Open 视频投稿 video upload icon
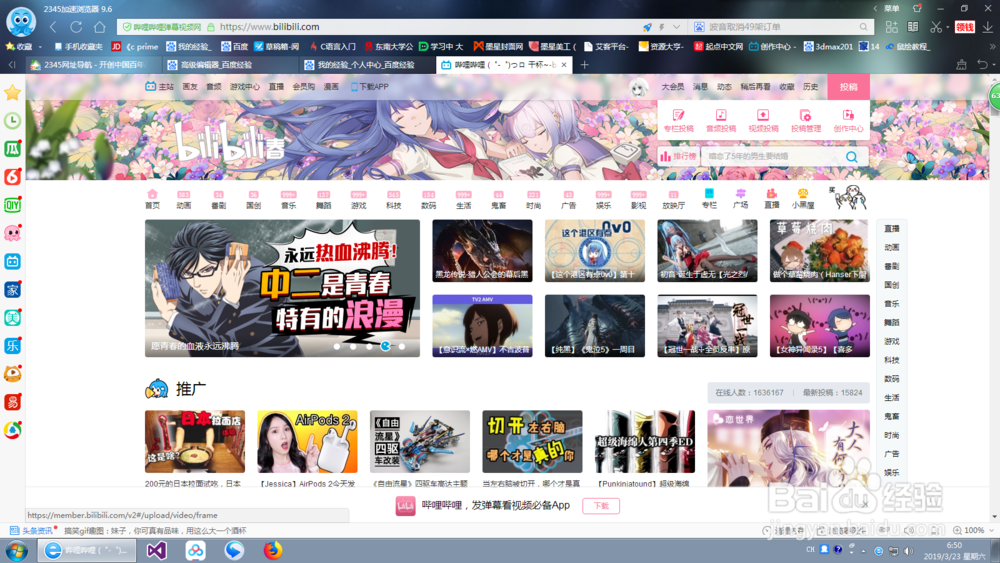Screen dimensions: 1000x563 tap(763, 120)
